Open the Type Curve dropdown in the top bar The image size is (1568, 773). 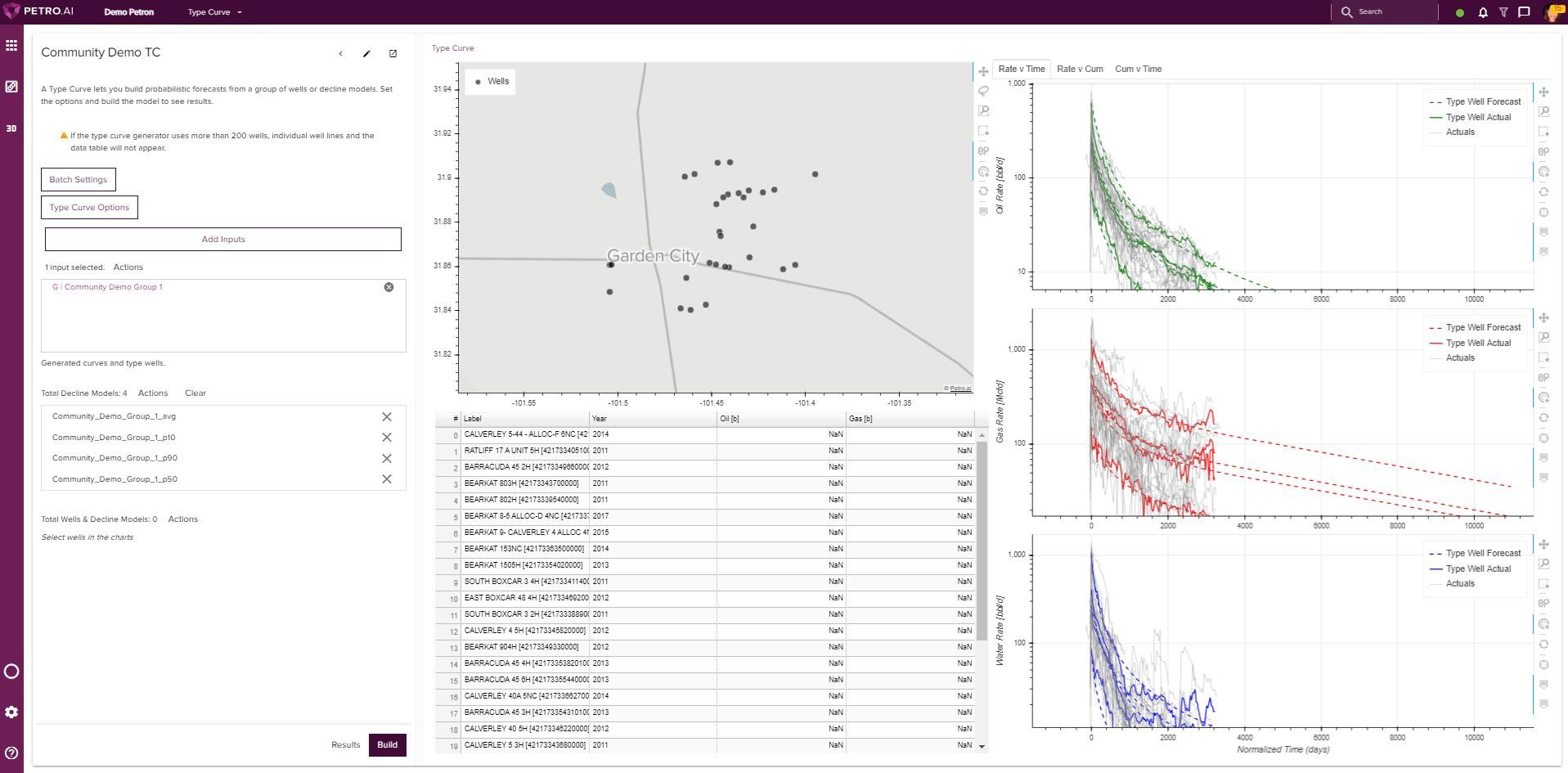215,12
